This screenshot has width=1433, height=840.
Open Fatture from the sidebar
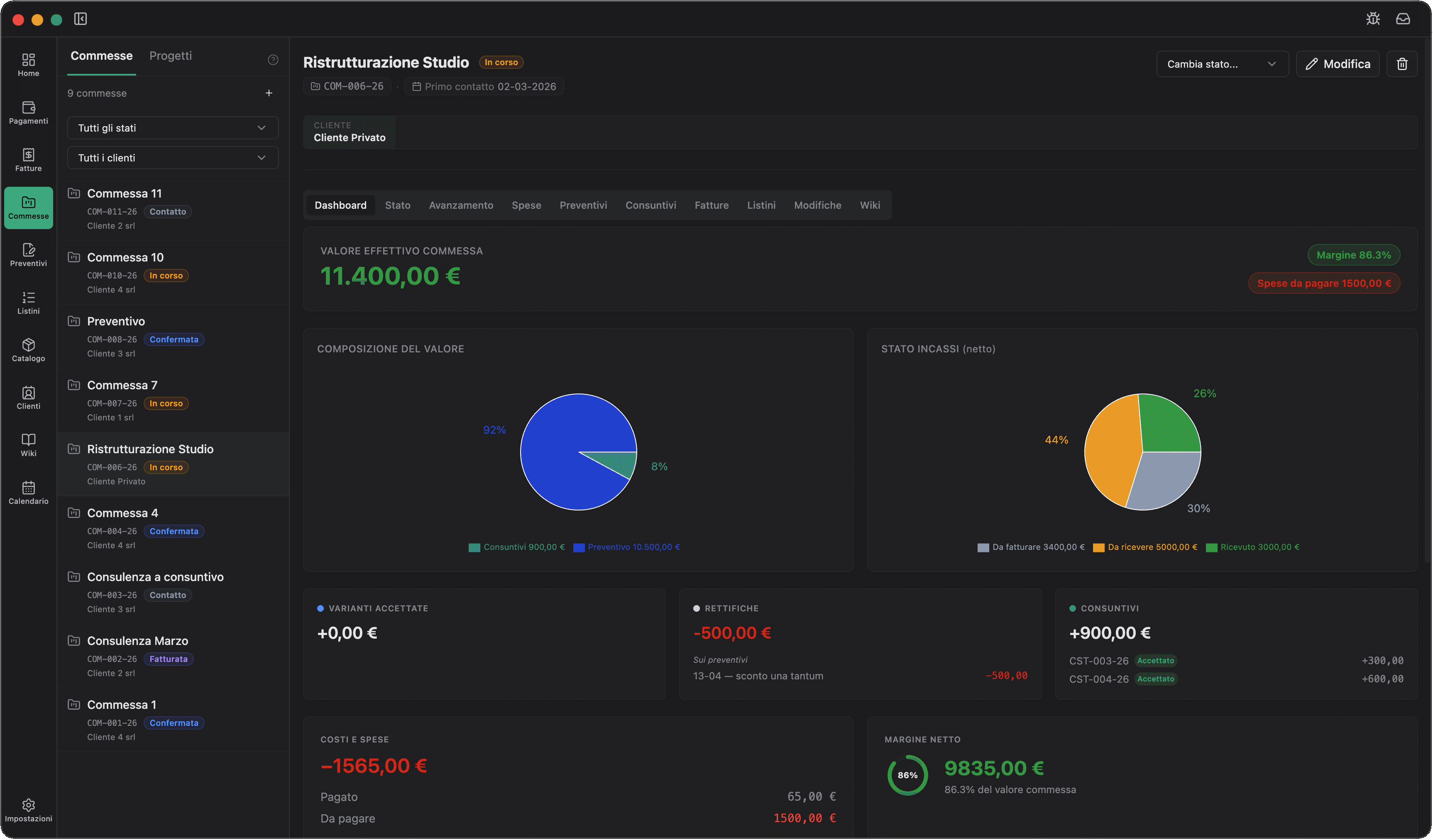[28, 160]
